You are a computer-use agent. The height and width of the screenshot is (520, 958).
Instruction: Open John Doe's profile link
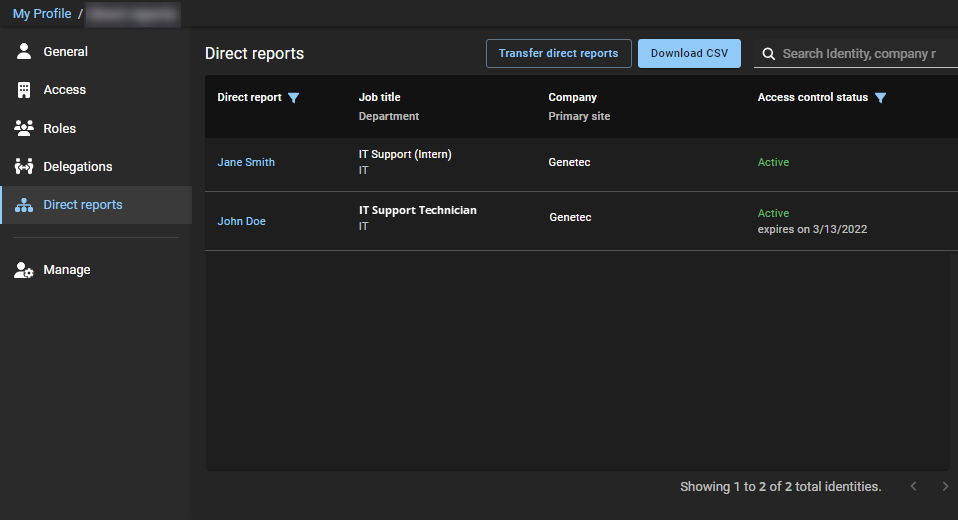point(241,221)
